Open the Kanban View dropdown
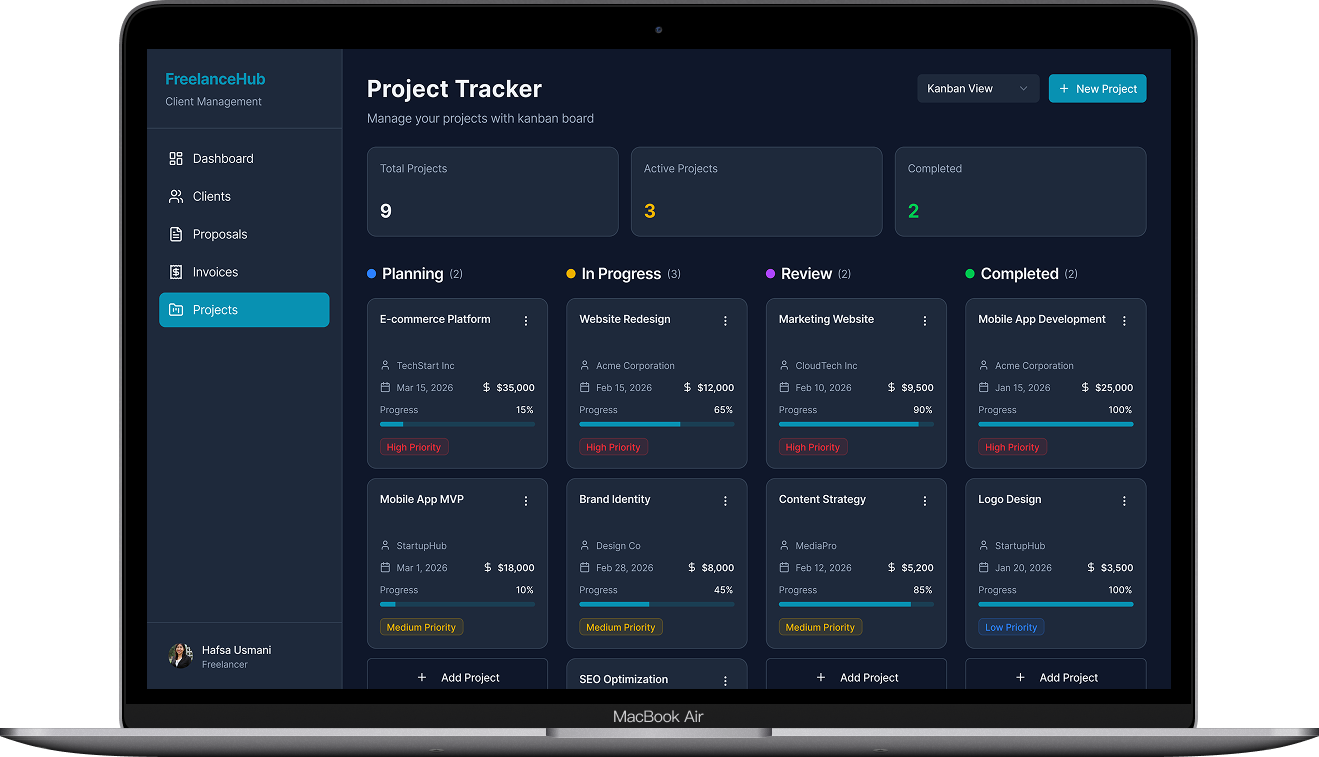Image resolution: width=1319 pixels, height=757 pixels. coord(977,88)
